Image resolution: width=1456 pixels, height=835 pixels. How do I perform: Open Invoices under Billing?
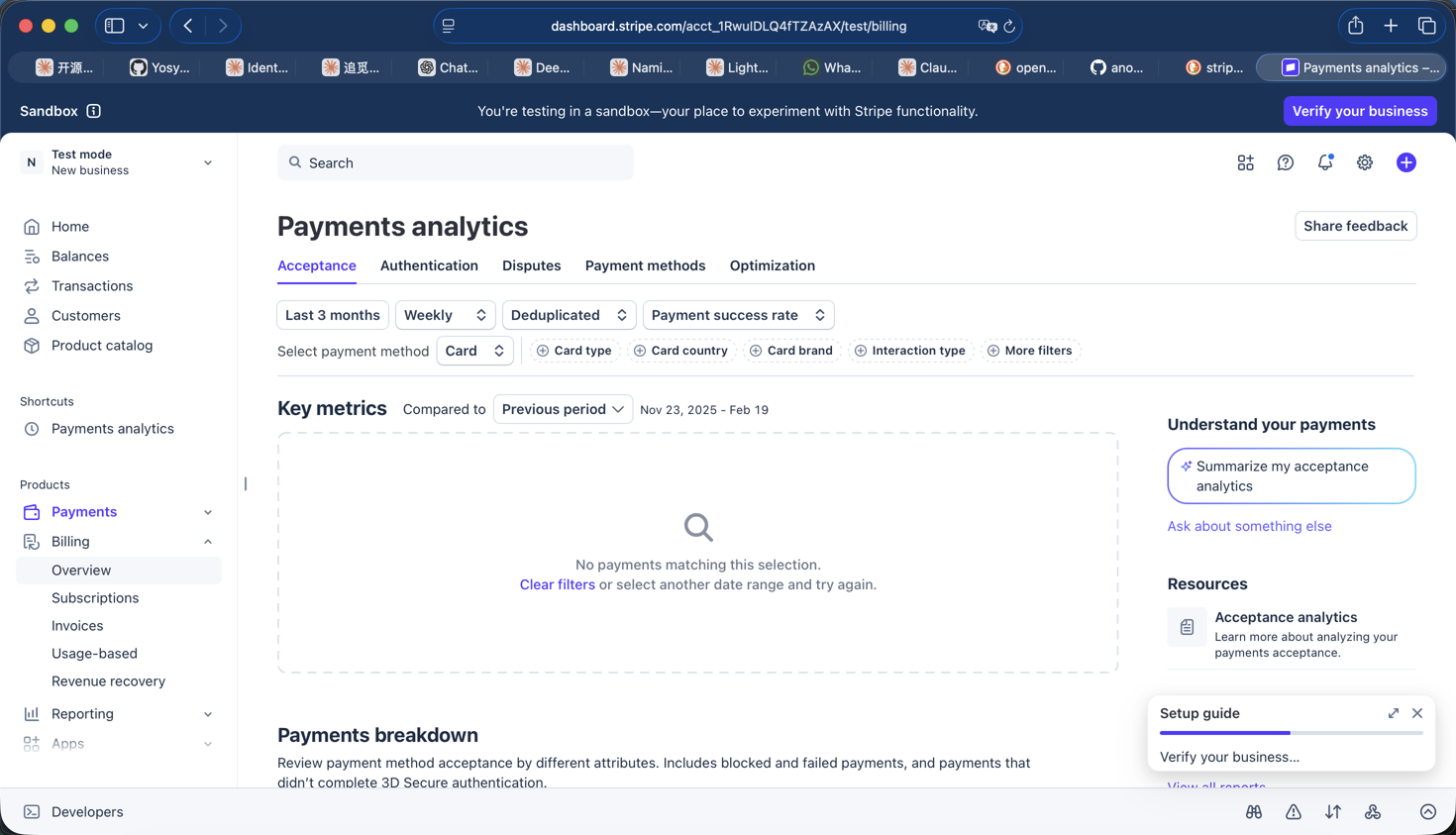pyautogui.click(x=77, y=626)
